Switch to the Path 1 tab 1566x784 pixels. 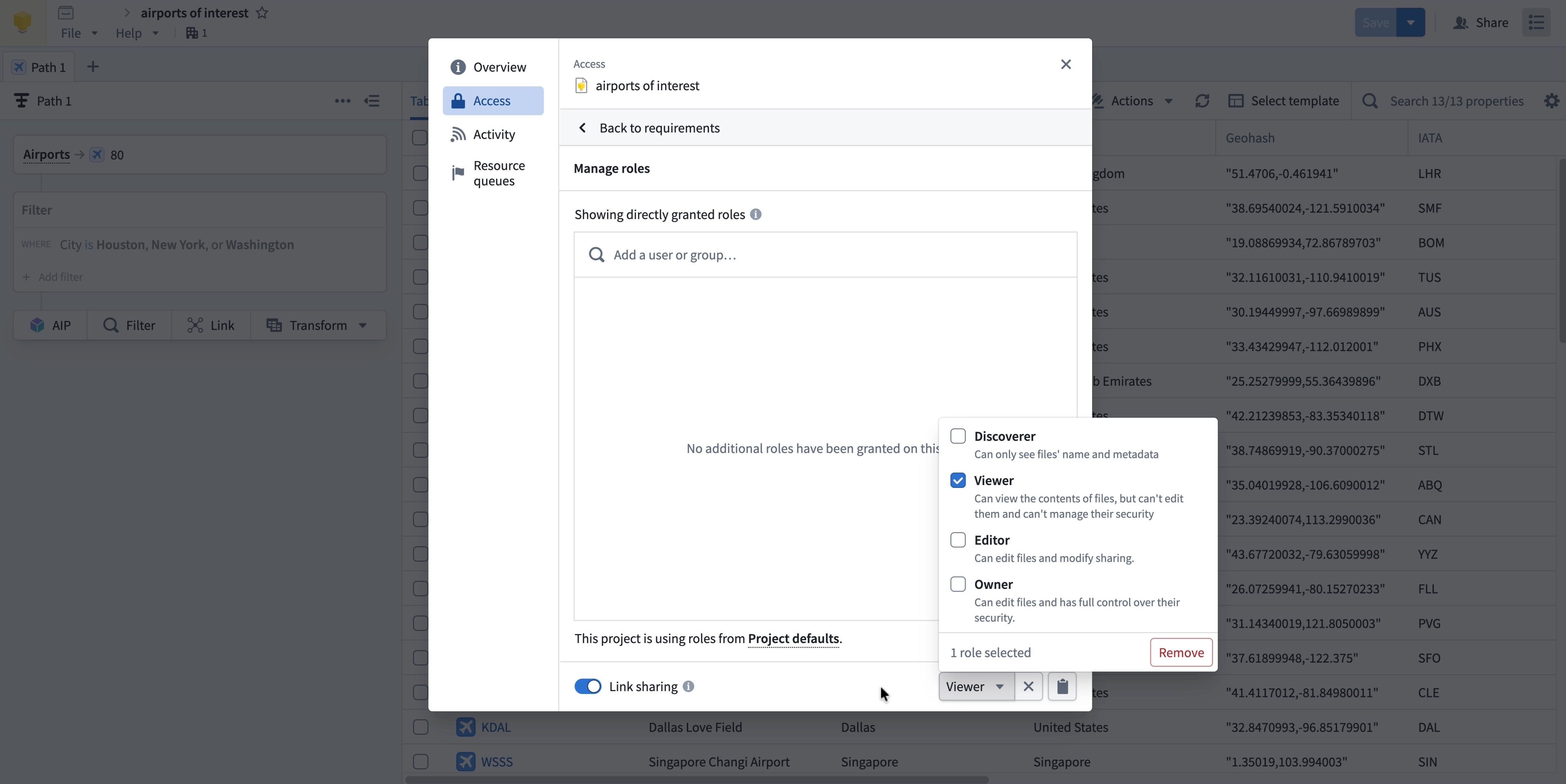[39, 67]
